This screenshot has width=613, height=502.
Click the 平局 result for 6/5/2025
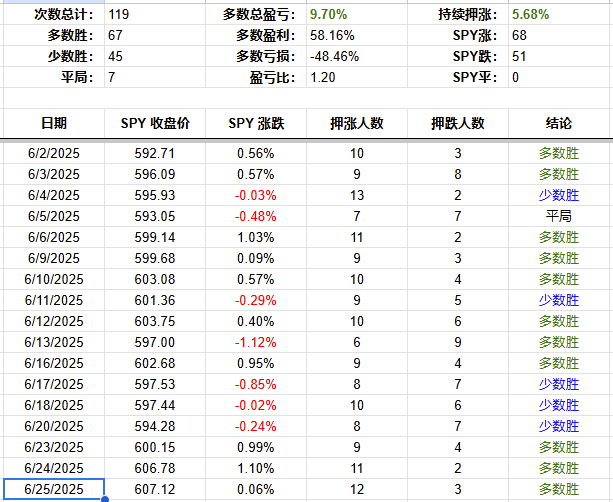point(559,216)
